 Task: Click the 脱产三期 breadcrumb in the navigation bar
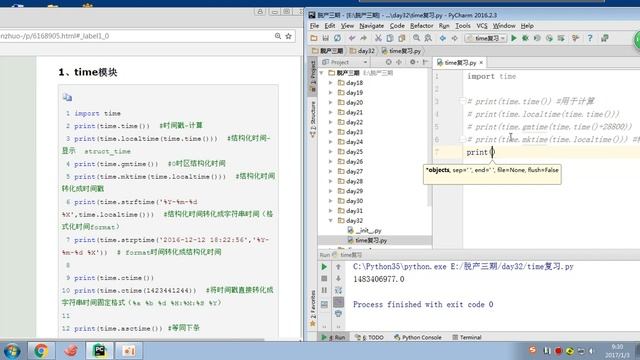point(328,51)
